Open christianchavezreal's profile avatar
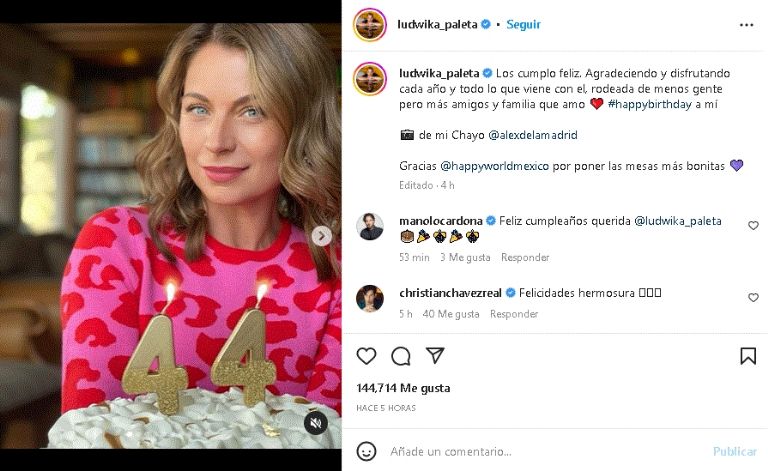Image resolution: width=768 pixels, height=471 pixels. click(370, 299)
